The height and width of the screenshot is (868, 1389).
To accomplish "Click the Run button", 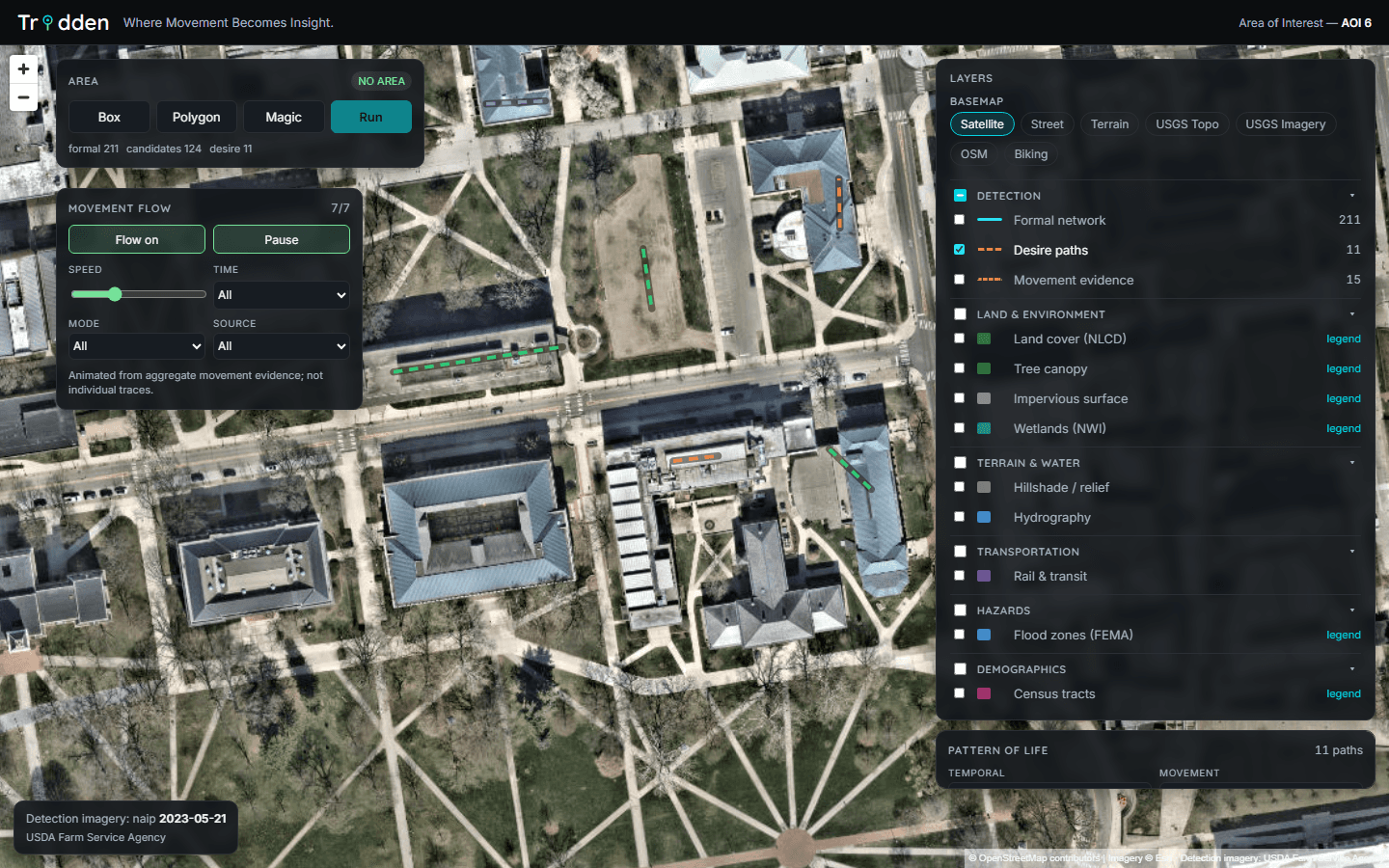I will [x=371, y=117].
